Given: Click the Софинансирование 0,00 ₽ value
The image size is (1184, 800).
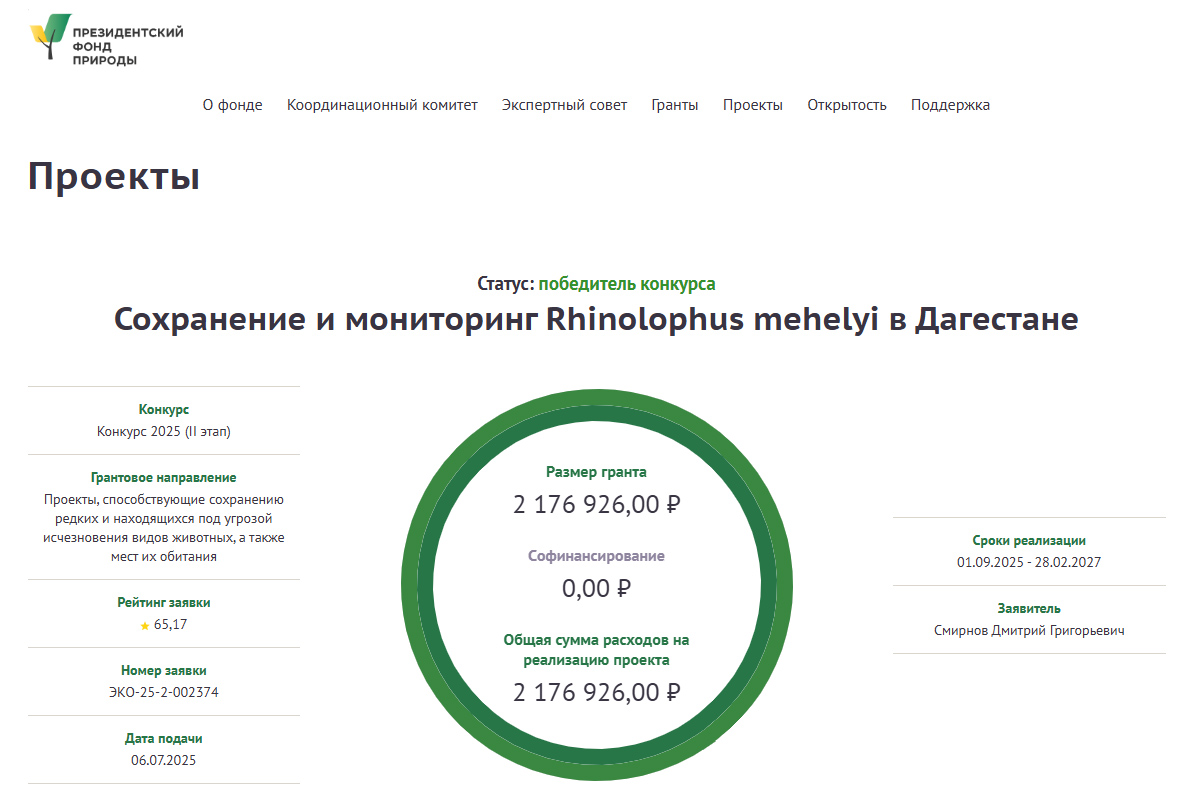Looking at the screenshot, I should coord(596,589).
